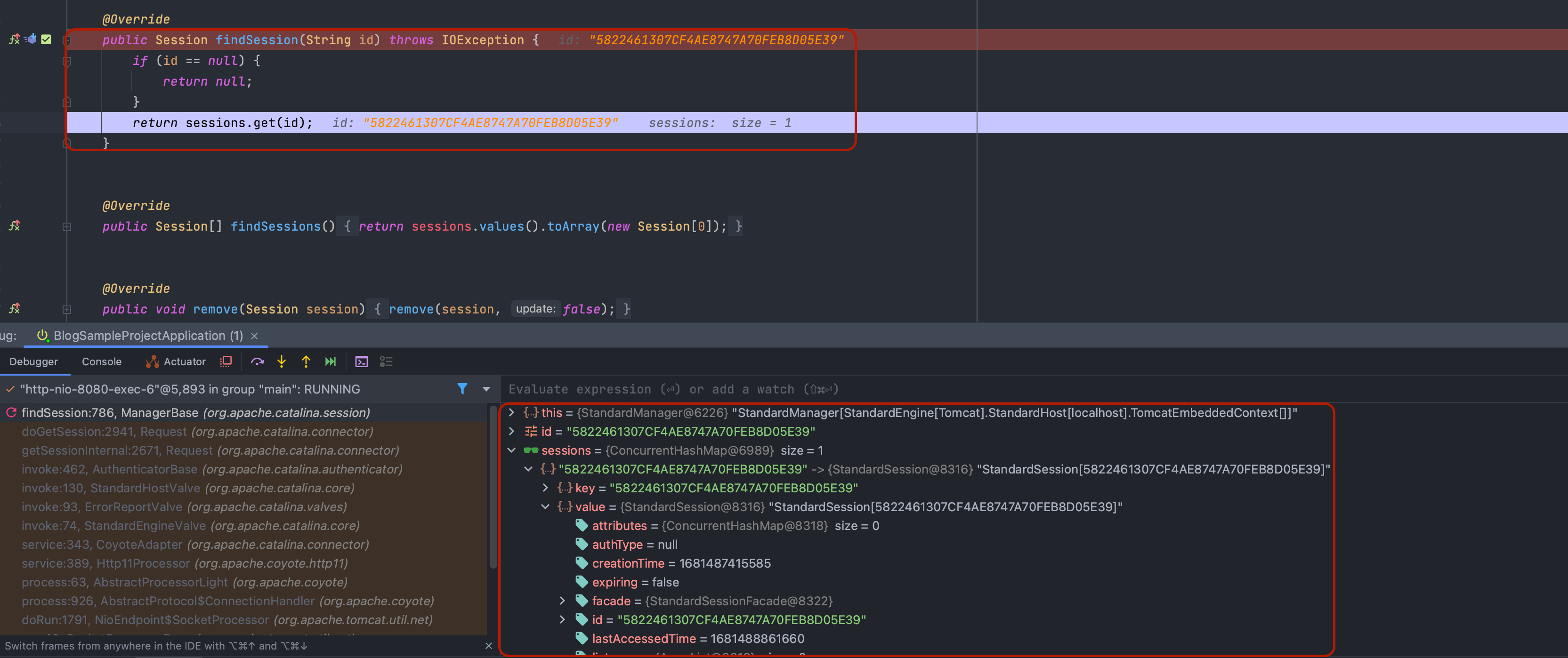Click the Run to Cursor green icon

click(330, 361)
